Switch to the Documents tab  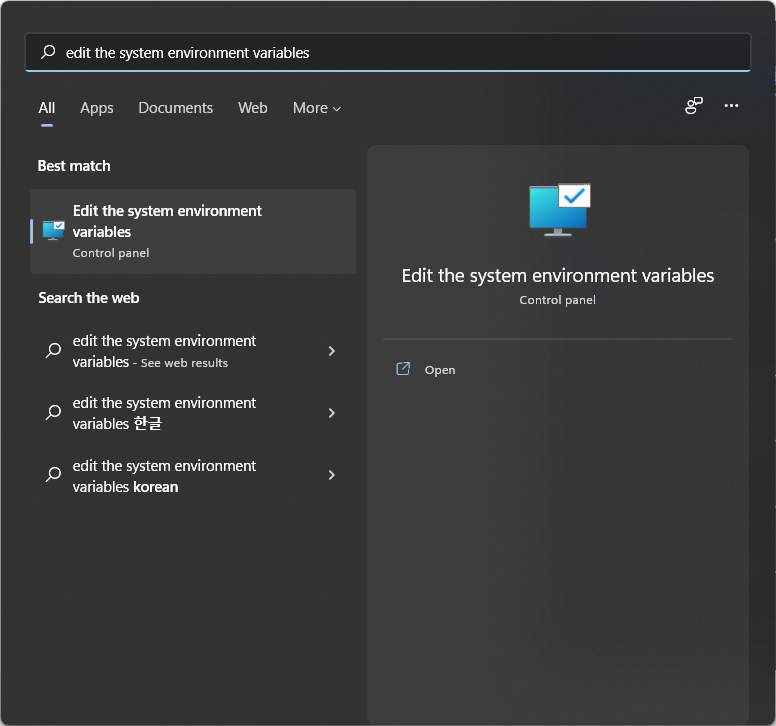click(x=175, y=108)
